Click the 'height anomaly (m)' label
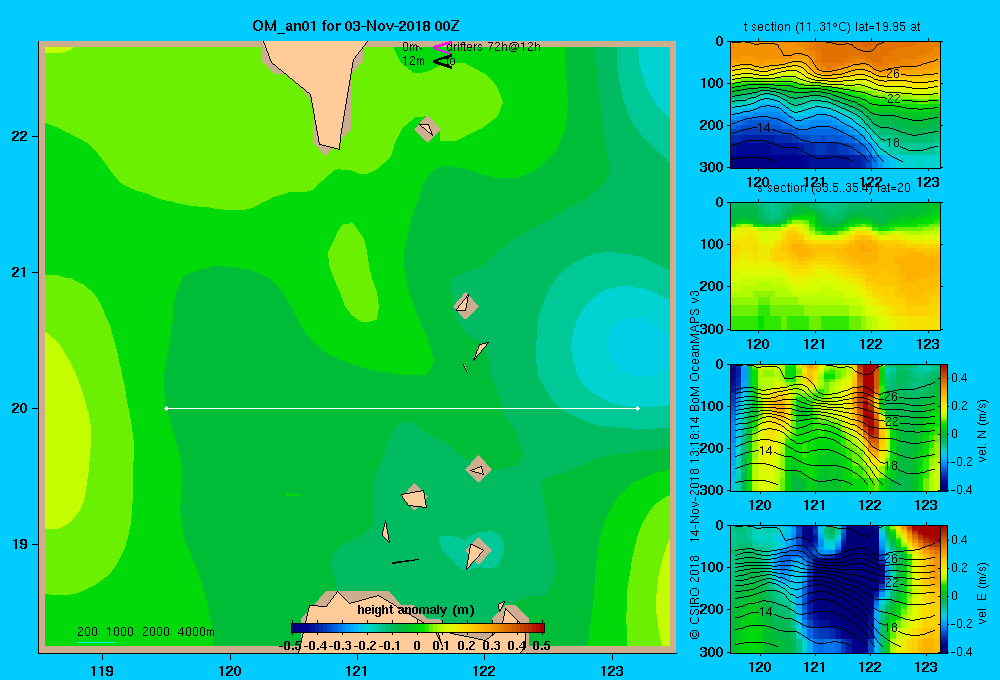Viewport: 1000px width, 680px height. click(416, 610)
